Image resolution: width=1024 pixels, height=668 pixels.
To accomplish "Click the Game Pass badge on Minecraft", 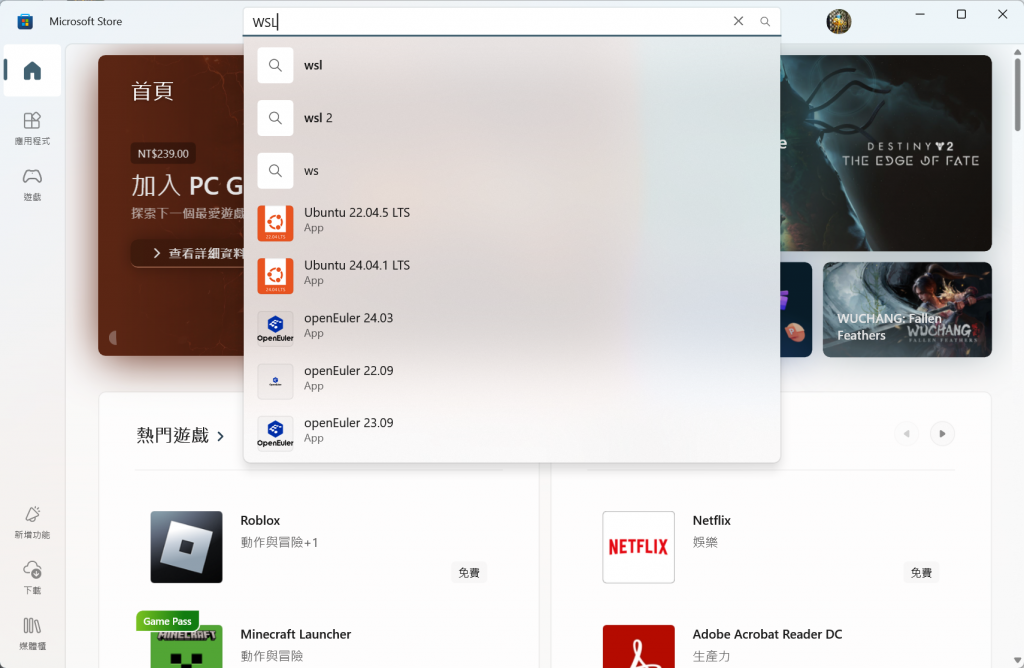I will (167, 621).
